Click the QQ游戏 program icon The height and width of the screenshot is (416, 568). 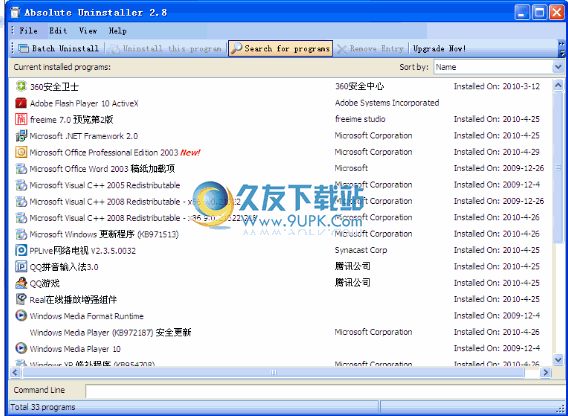[x=21, y=283]
